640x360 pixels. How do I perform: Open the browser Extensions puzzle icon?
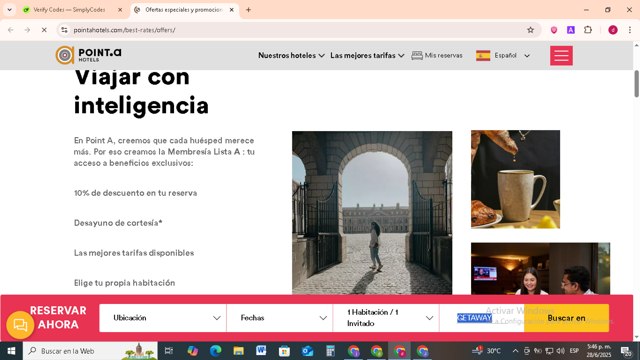click(588, 30)
